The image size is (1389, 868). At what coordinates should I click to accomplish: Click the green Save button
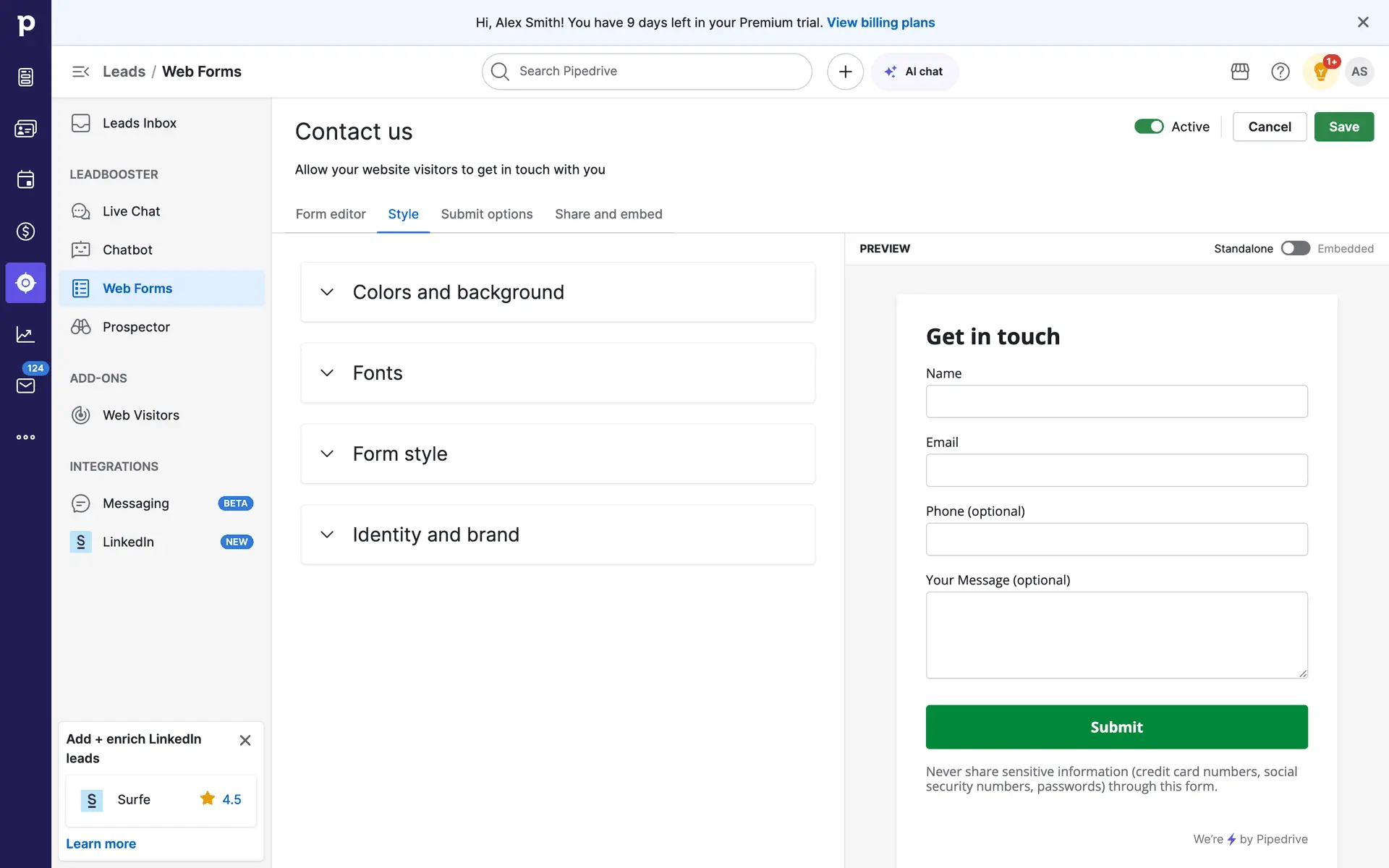1343,127
